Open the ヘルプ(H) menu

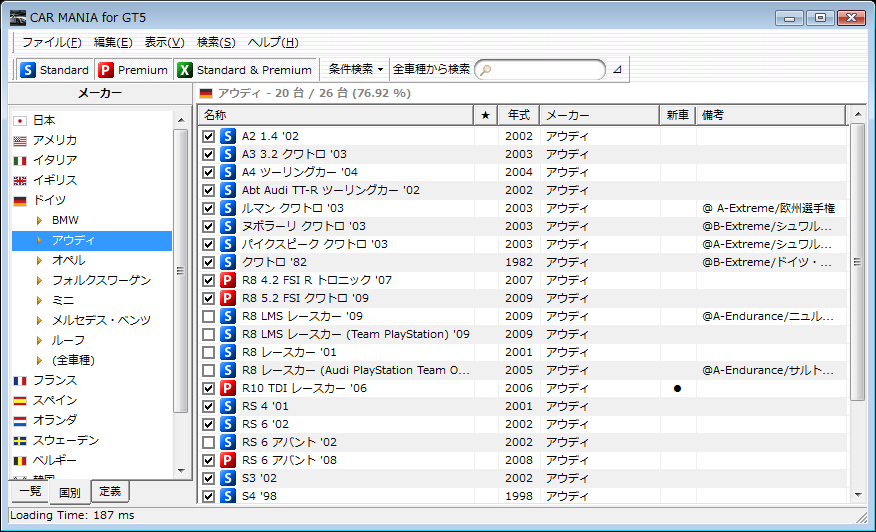point(273,42)
